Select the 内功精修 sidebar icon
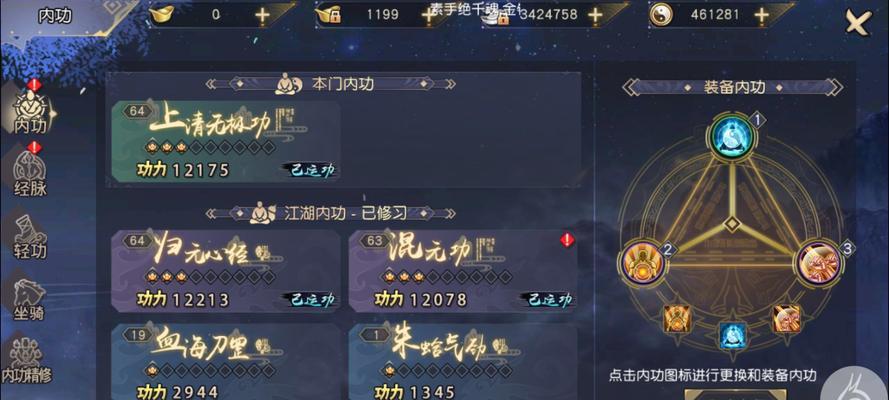Image resolution: width=889 pixels, height=400 pixels. (26, 360)
